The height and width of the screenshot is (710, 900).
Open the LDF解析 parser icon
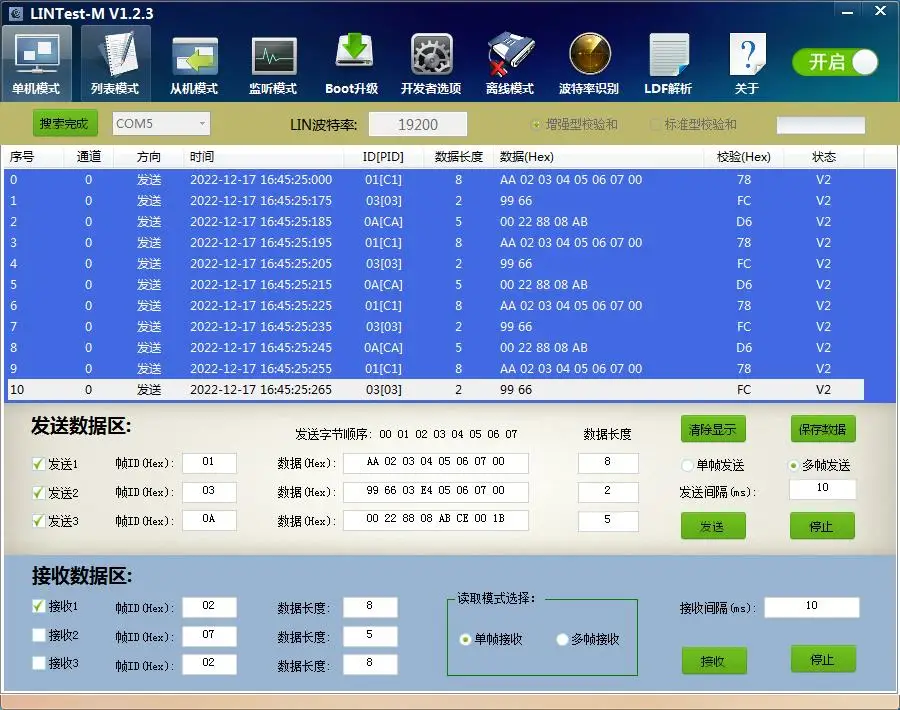point(668,62)
